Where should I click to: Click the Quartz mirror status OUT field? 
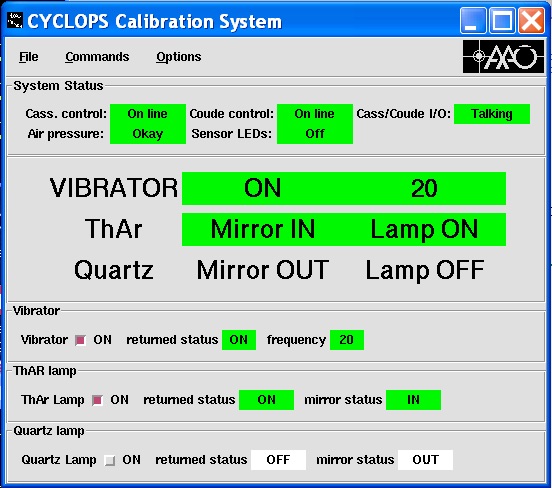pyautogui.click(x=425, y=460)
